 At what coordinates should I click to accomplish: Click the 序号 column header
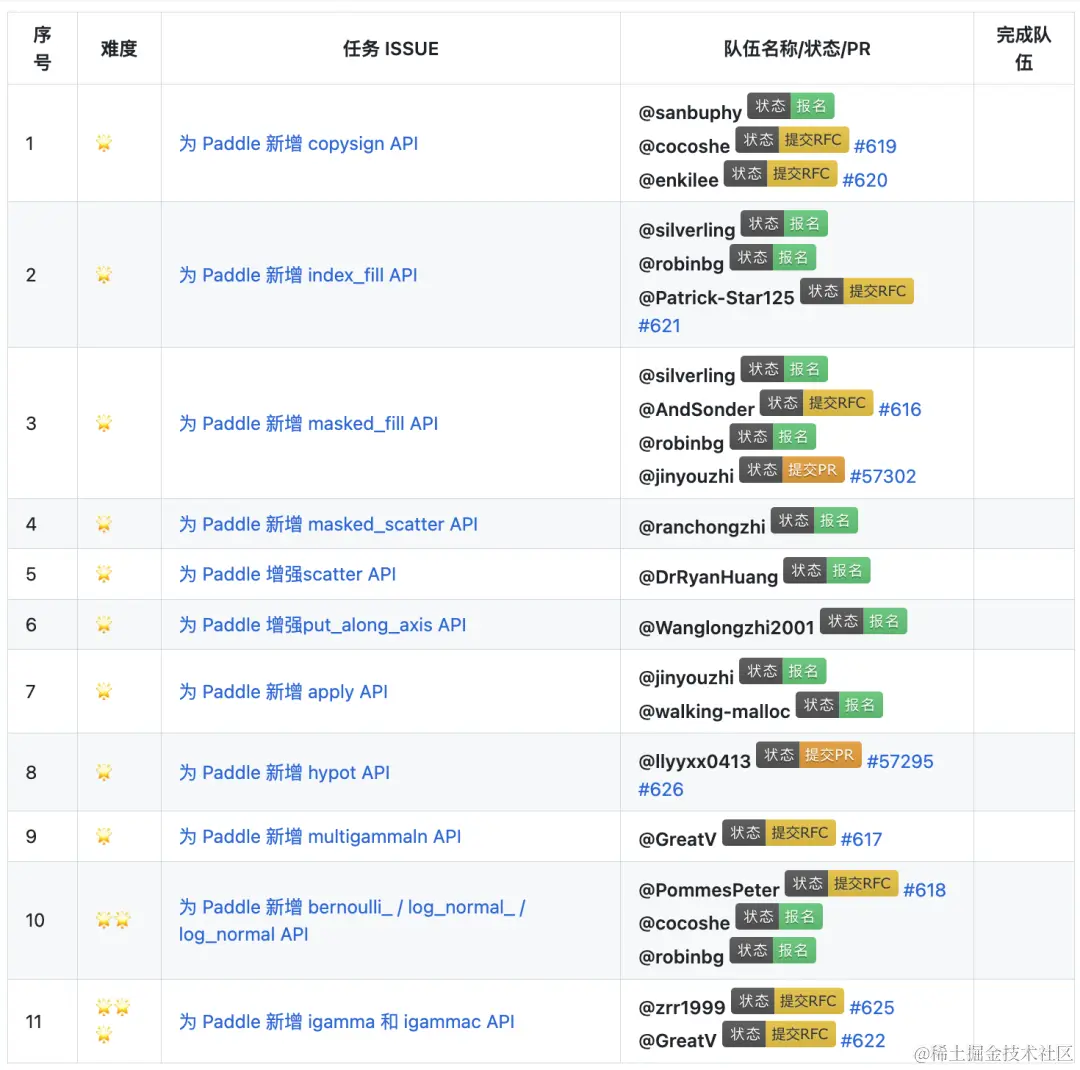[x=42, y=48]
